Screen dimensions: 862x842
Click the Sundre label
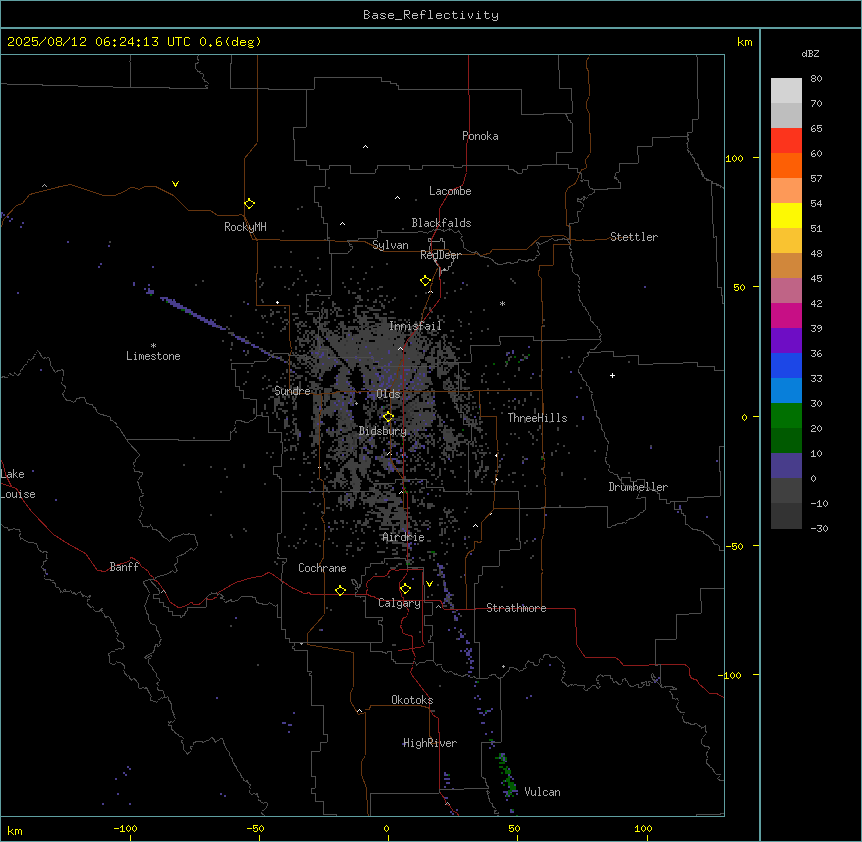tap(292, 391)
